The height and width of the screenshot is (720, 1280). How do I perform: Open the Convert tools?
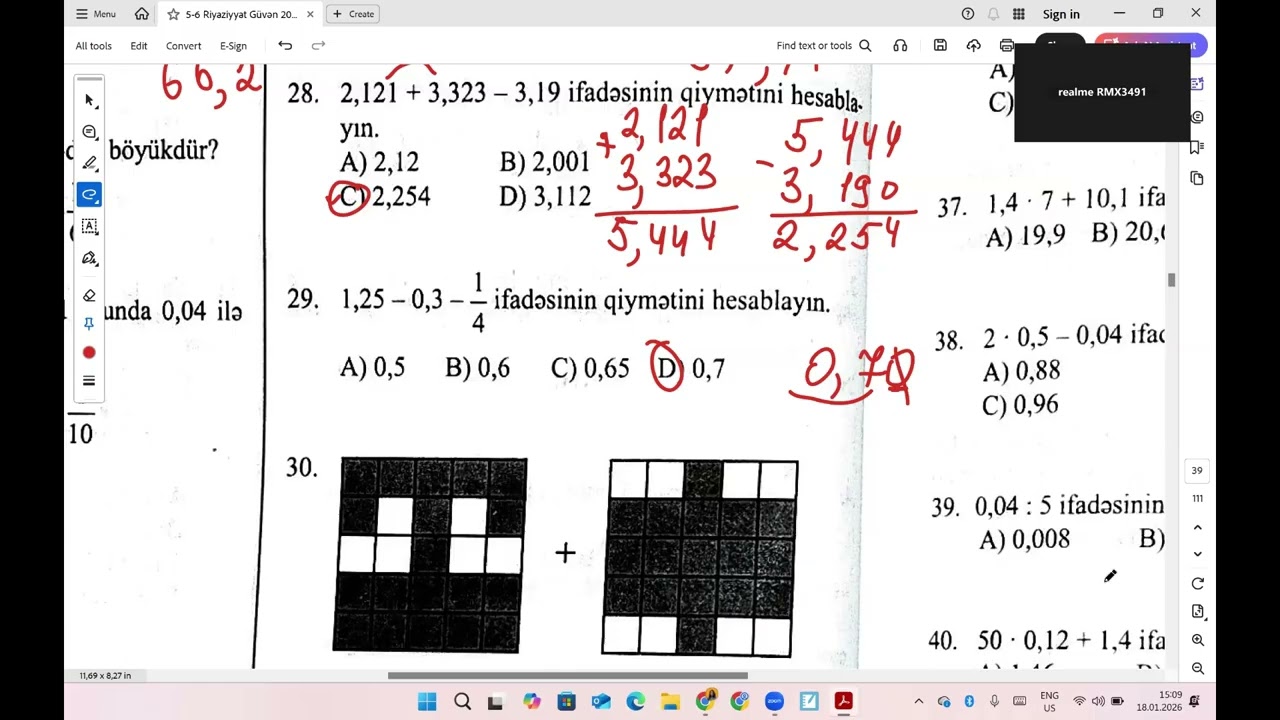tap(184, 46)
